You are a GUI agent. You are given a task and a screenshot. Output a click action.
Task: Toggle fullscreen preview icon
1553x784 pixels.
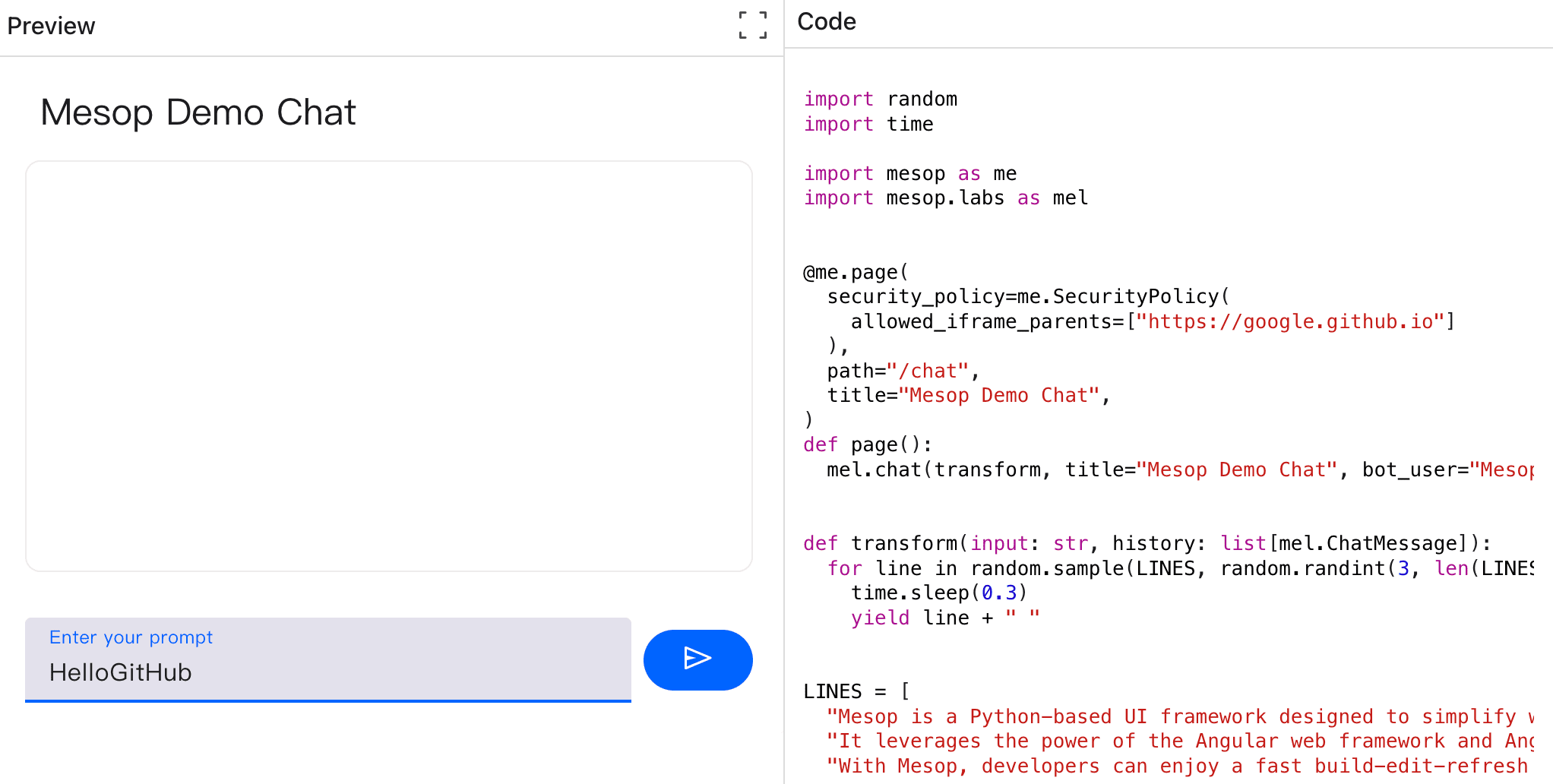pyautogui.click(x=753, y=25)
